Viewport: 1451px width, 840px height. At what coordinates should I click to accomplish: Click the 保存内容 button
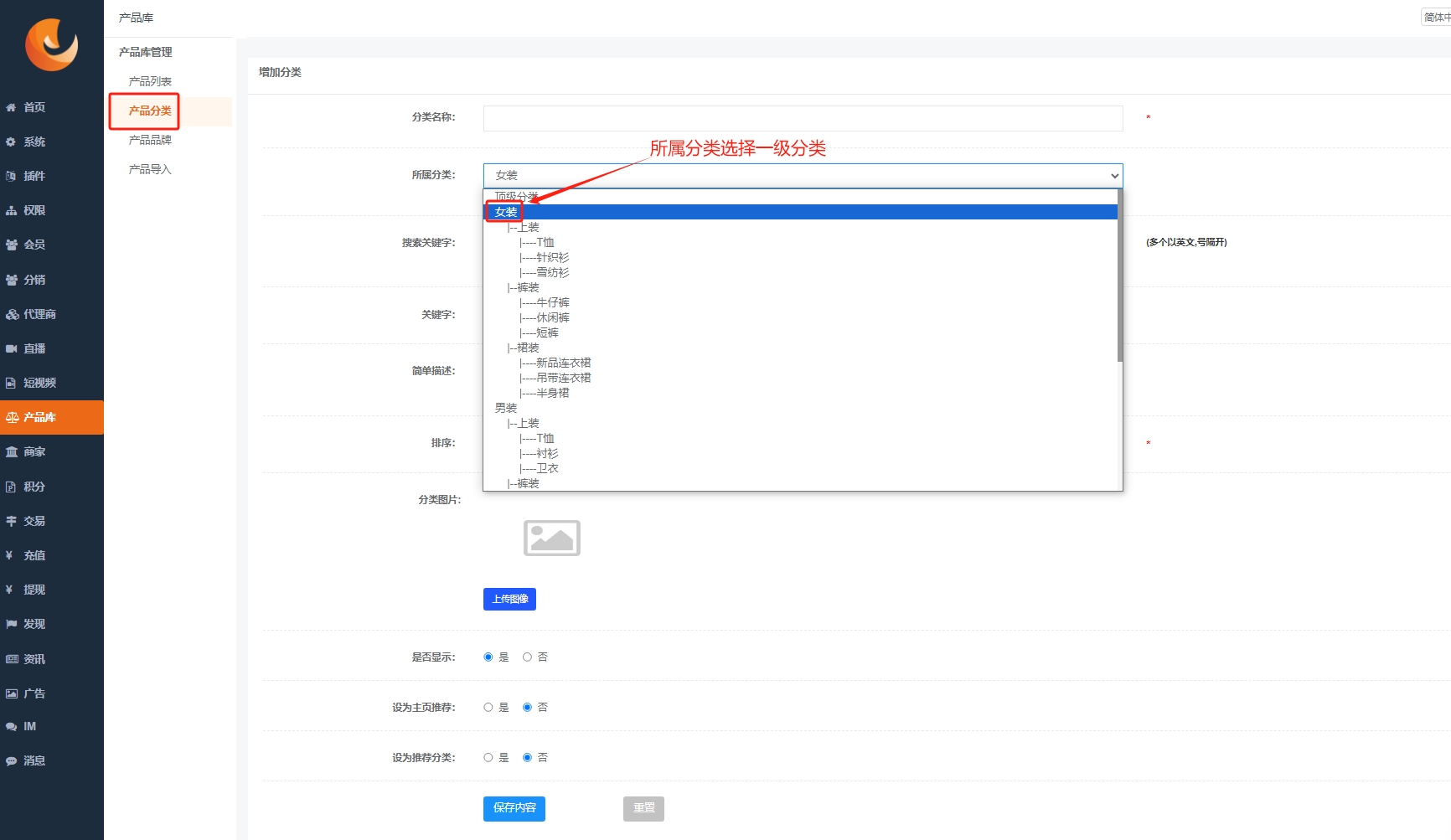click(x=514, y=808)
